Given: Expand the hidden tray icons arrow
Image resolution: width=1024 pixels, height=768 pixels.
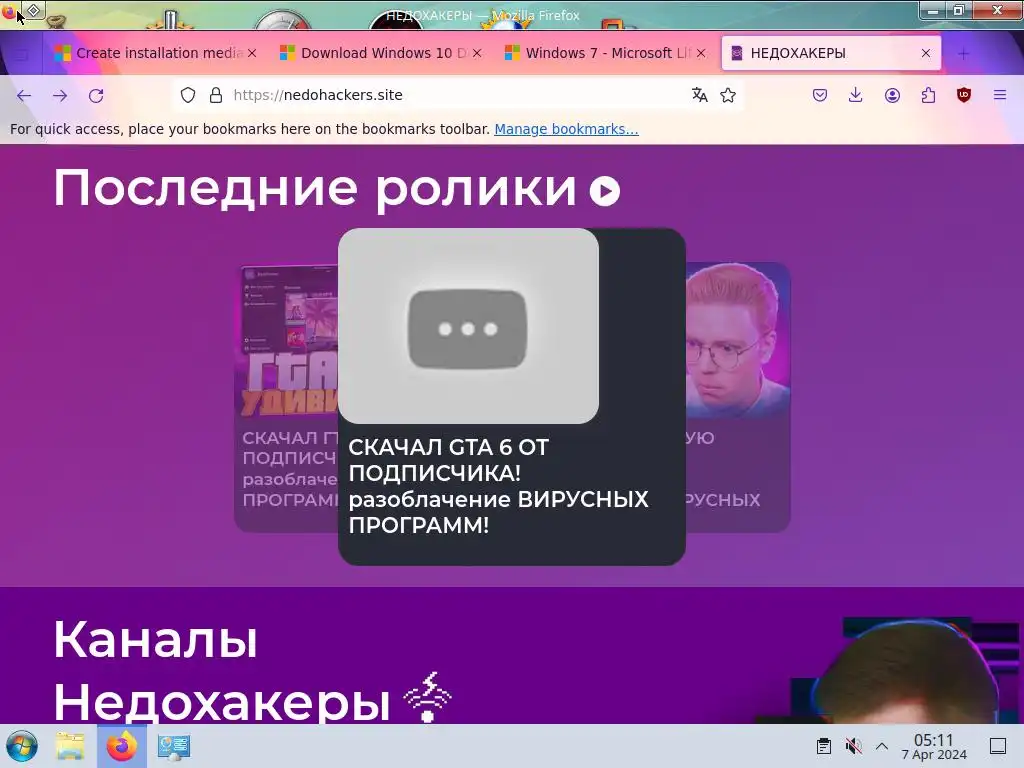Looking at the screenshot, I should [882, 746].
